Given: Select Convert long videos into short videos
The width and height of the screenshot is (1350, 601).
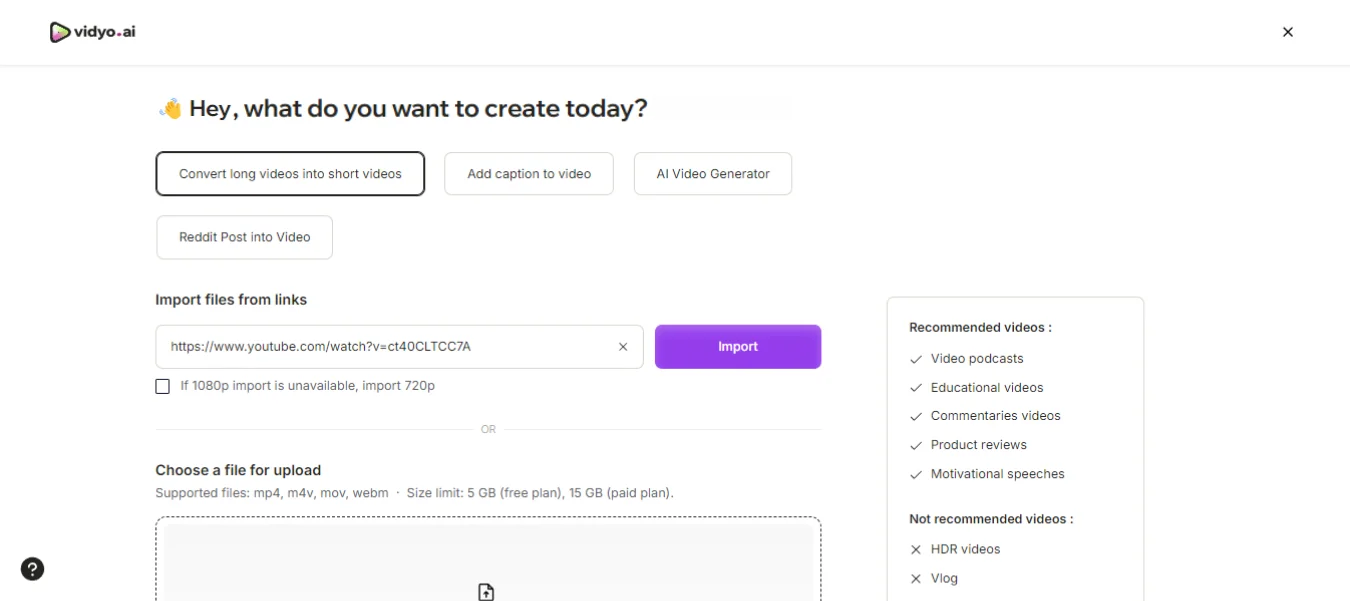Looking at the screenshot, I should tap(290, 174).
